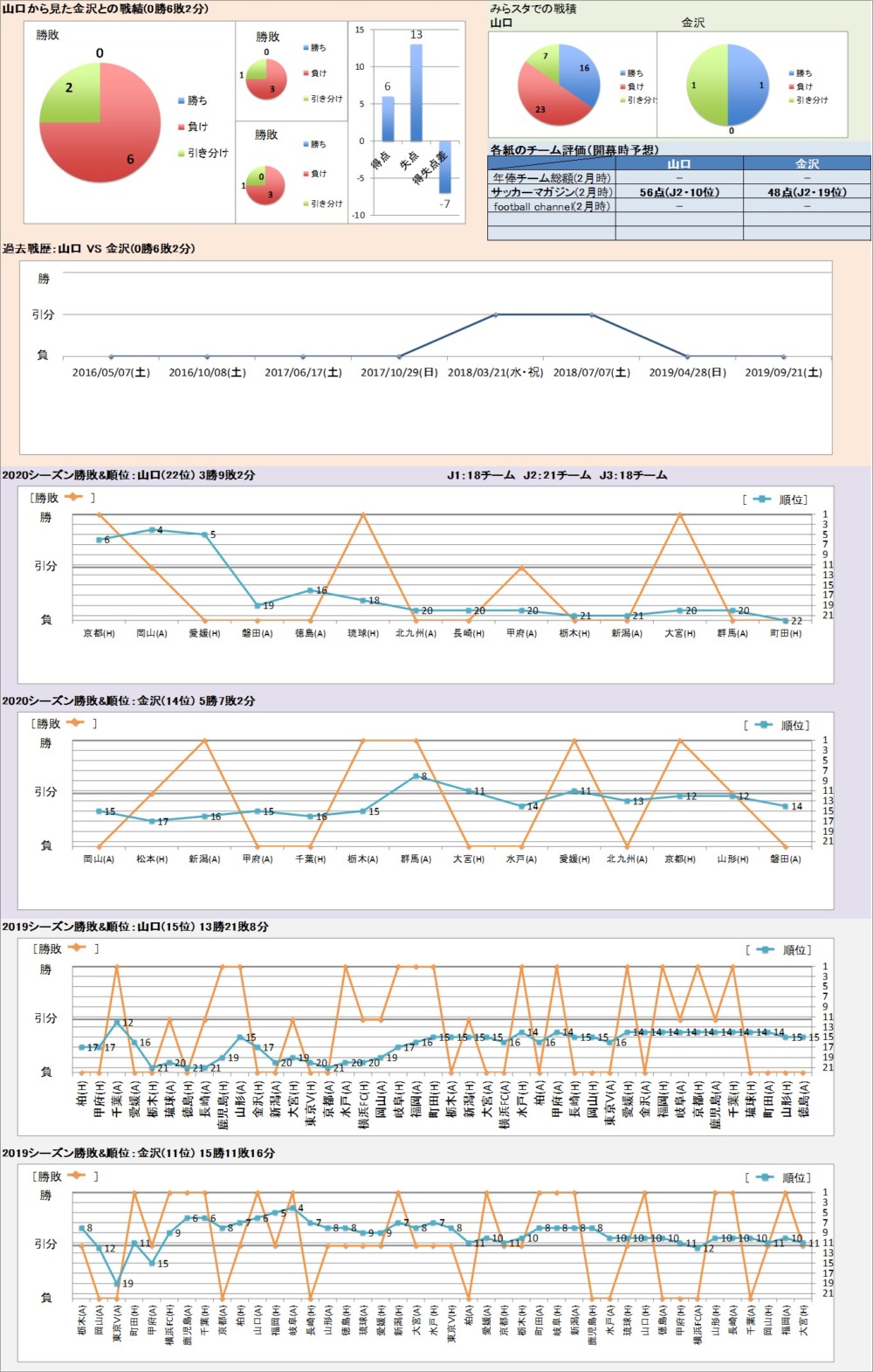Viewport: 873px width, 1372px height.
Task: Click the date label 2018/03/21(水・祝)
Action: coord(495,372)
